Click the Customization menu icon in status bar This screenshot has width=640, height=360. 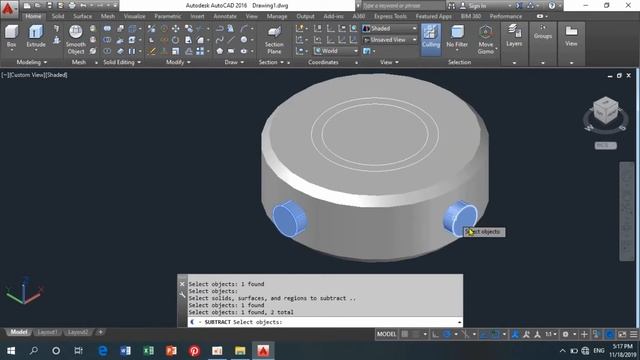click(x=633, y=334)
